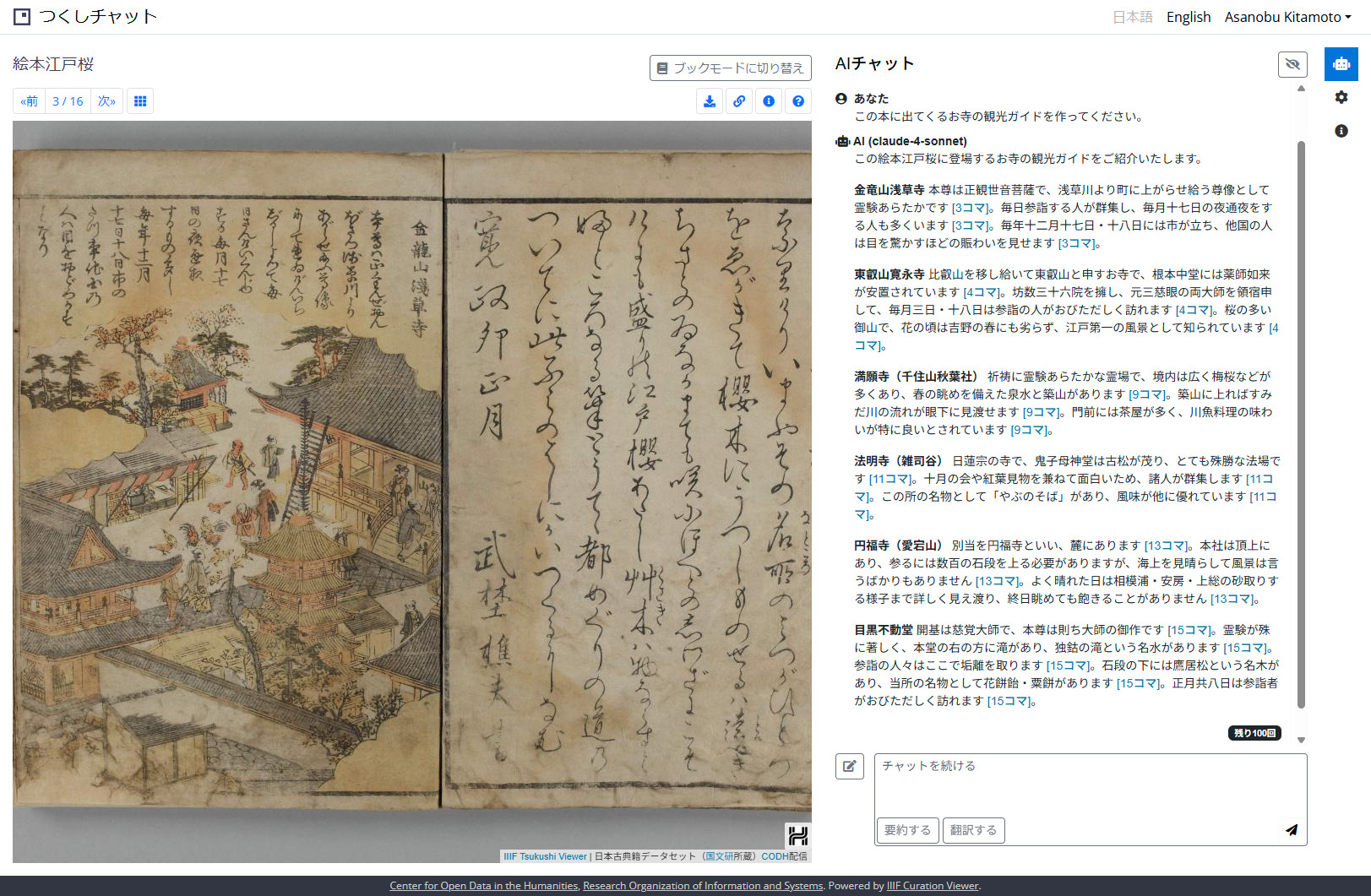Click the 要約する summarize button
Screen dimensions: 1371x896
tap(907, 830)
